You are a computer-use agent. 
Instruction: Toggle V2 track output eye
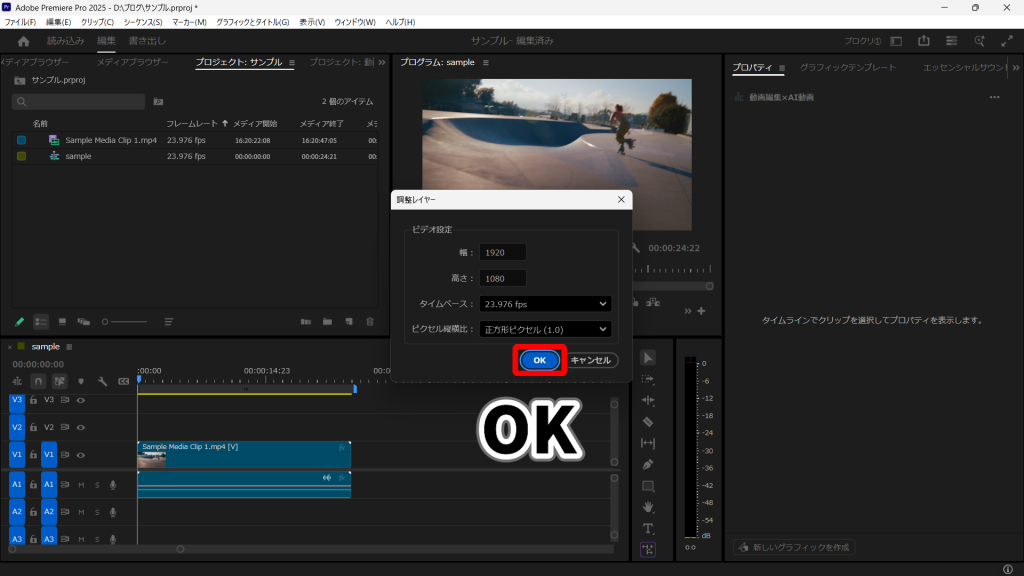coord(81,427)
